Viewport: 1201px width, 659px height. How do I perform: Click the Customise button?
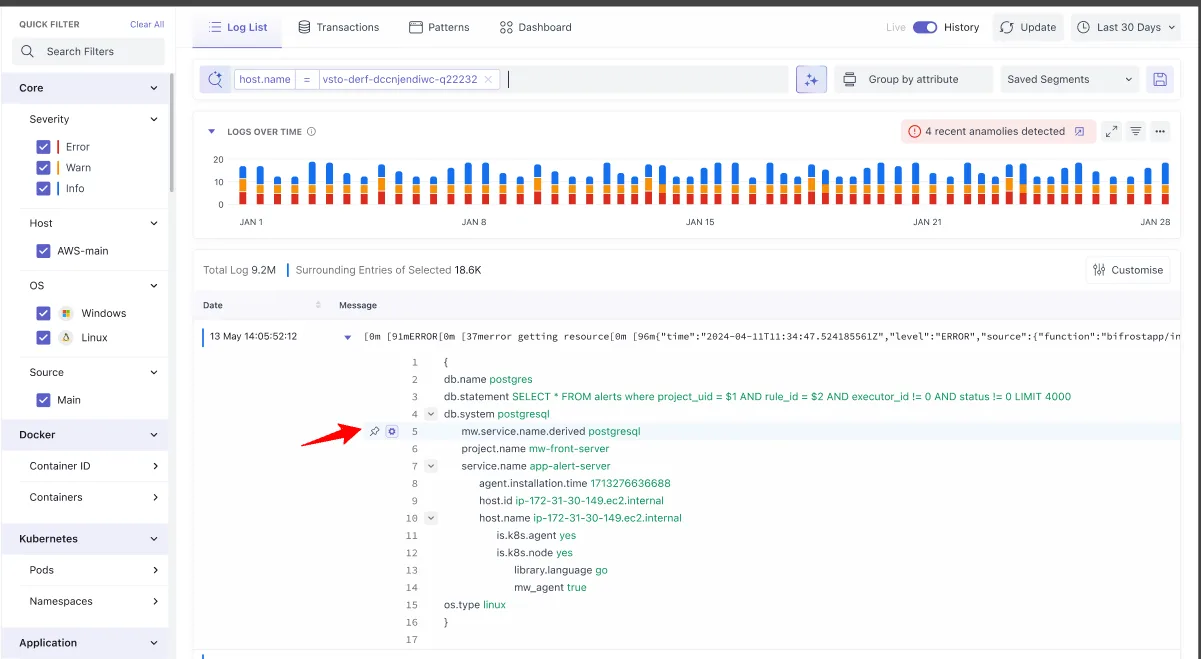coord(1128,270)
